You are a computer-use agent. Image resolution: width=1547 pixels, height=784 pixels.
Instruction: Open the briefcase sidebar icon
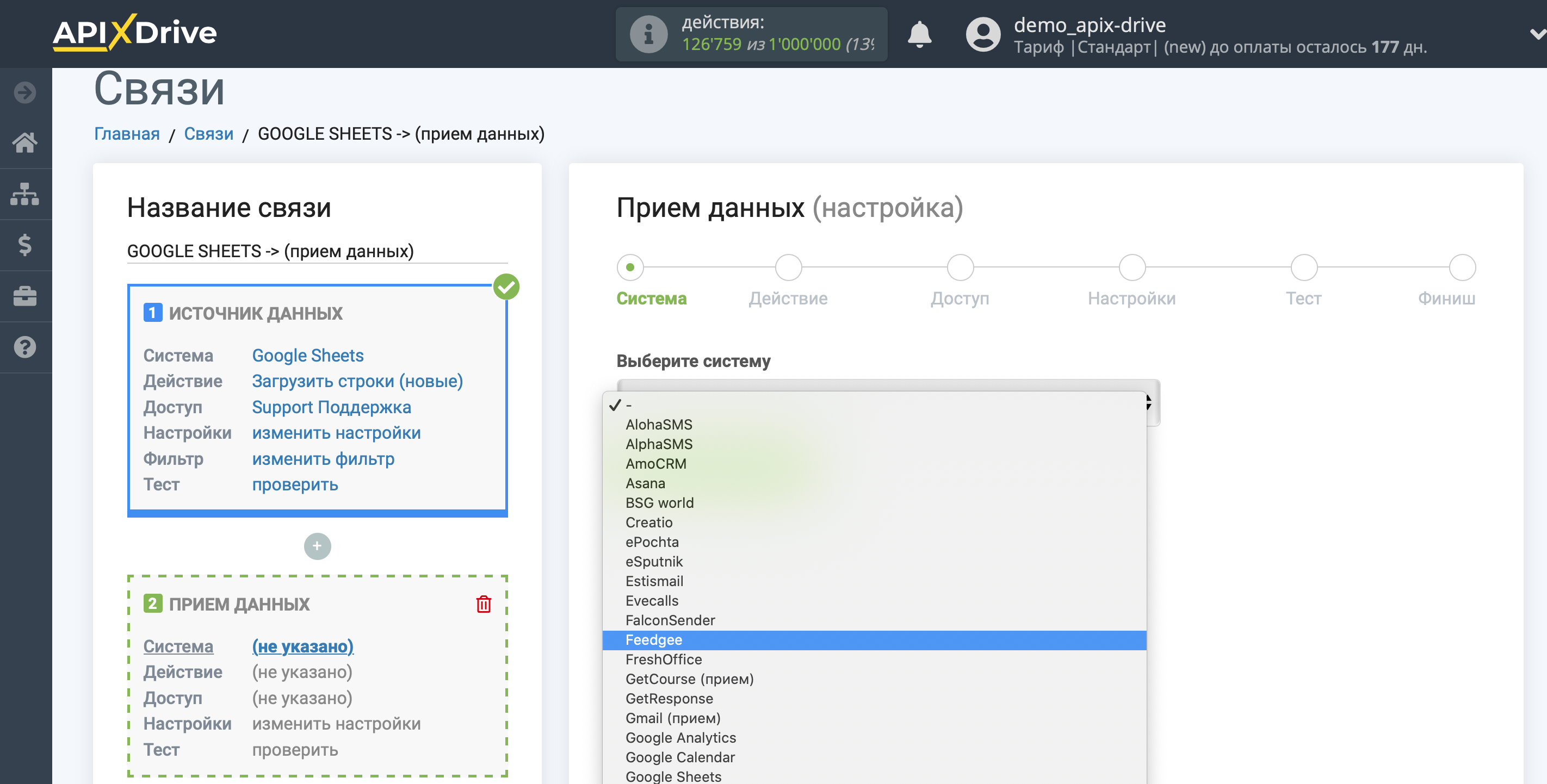25,296
